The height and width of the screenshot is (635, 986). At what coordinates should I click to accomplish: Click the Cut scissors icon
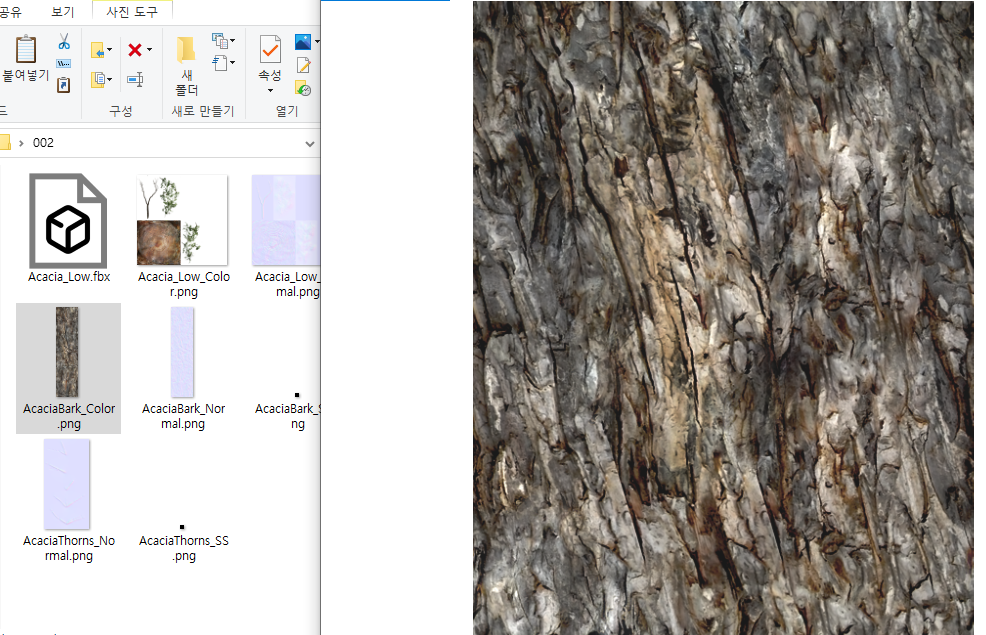point(64,41)
